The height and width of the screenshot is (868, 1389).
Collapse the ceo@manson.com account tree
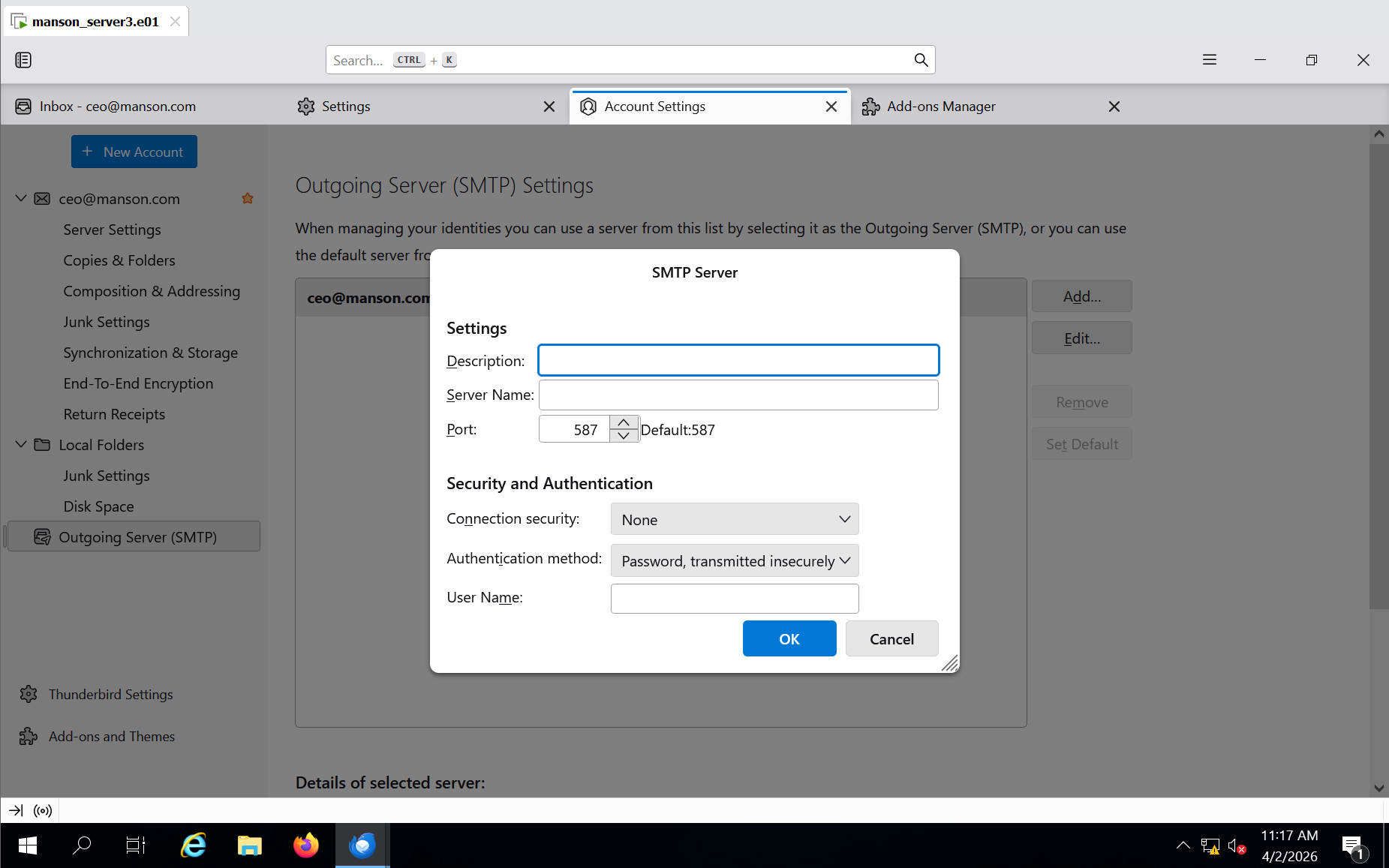(21, 199)
